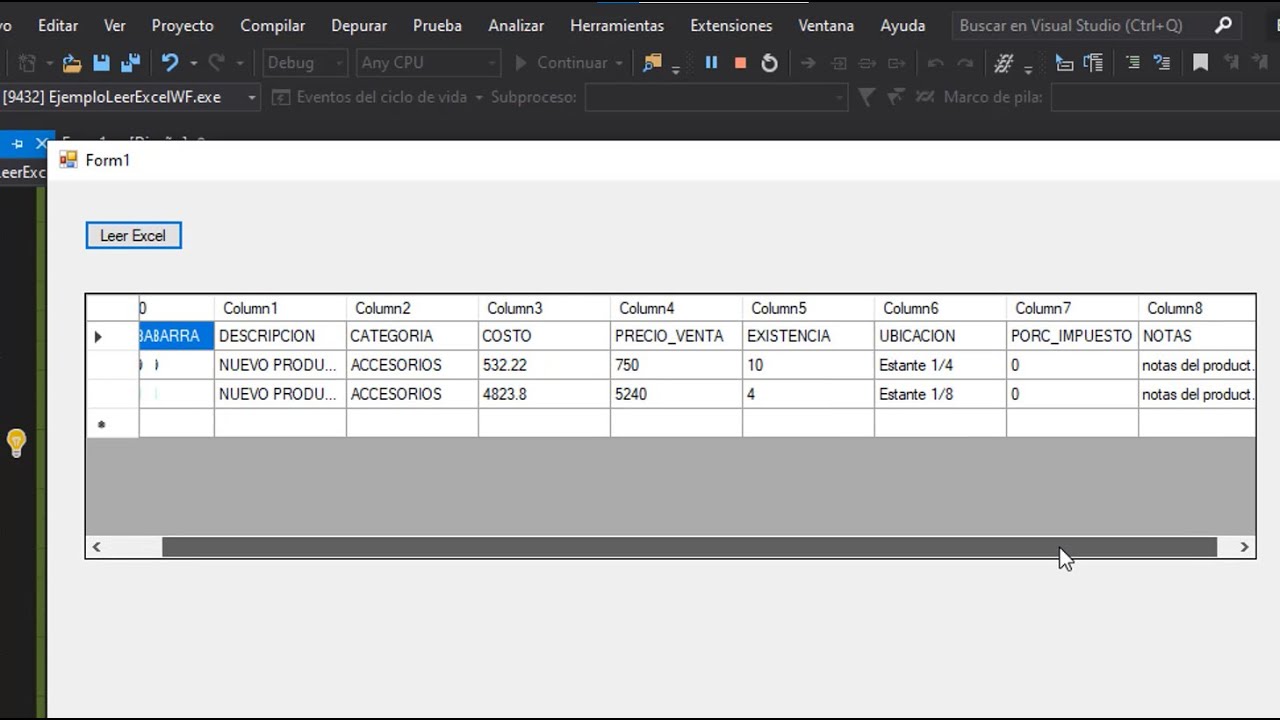Expand the Continuar dropdown arrow
This screenshot has width=1280, height=720.
(x=620, y=63)
